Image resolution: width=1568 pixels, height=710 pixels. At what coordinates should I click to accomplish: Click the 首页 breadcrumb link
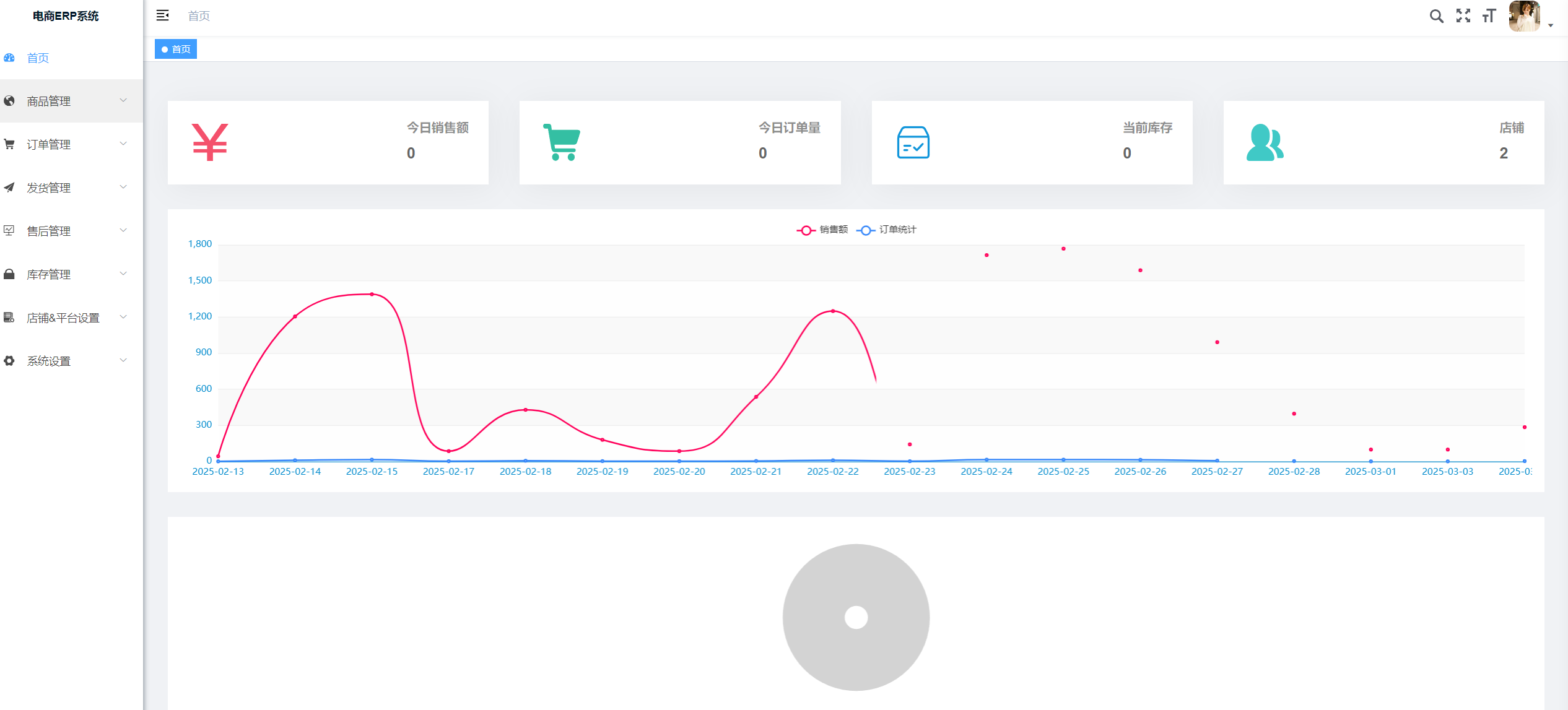tap(199, 15)
